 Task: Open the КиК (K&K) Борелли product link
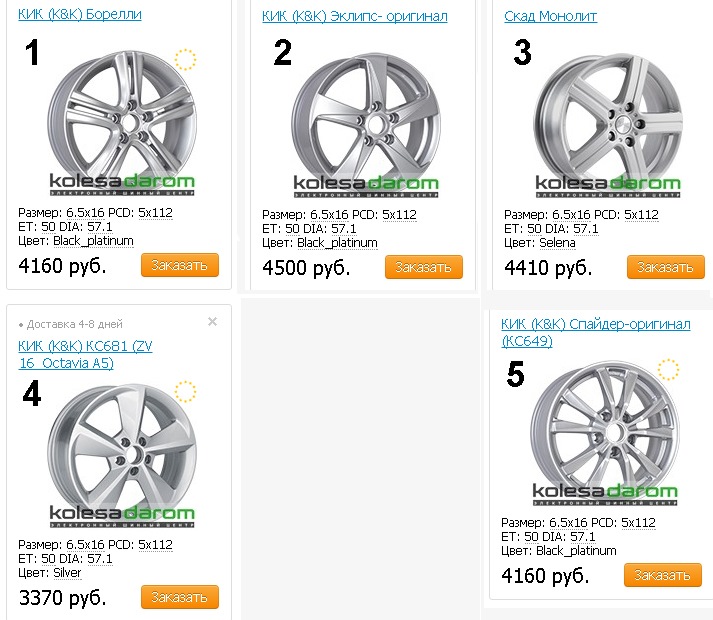click(x=80, y=14)
